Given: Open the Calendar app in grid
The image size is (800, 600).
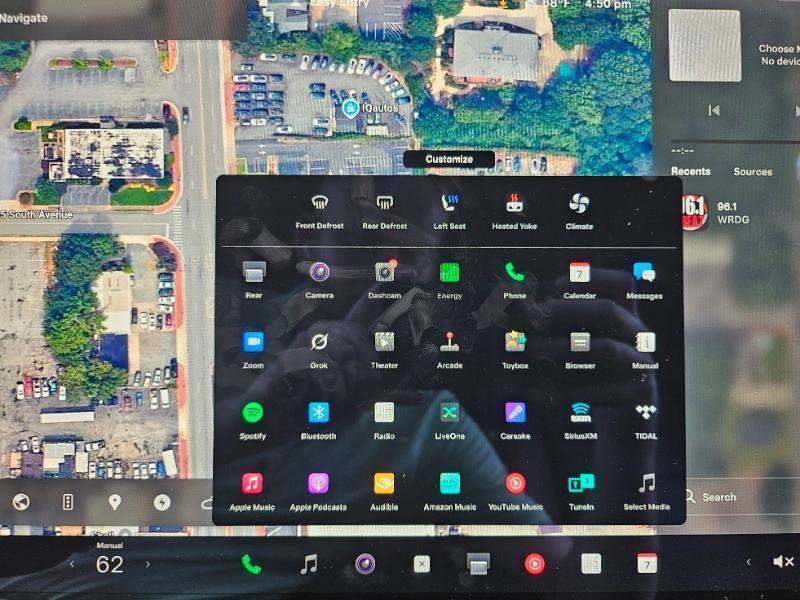Looking at the screenshot, I should (x=580, y=279).
